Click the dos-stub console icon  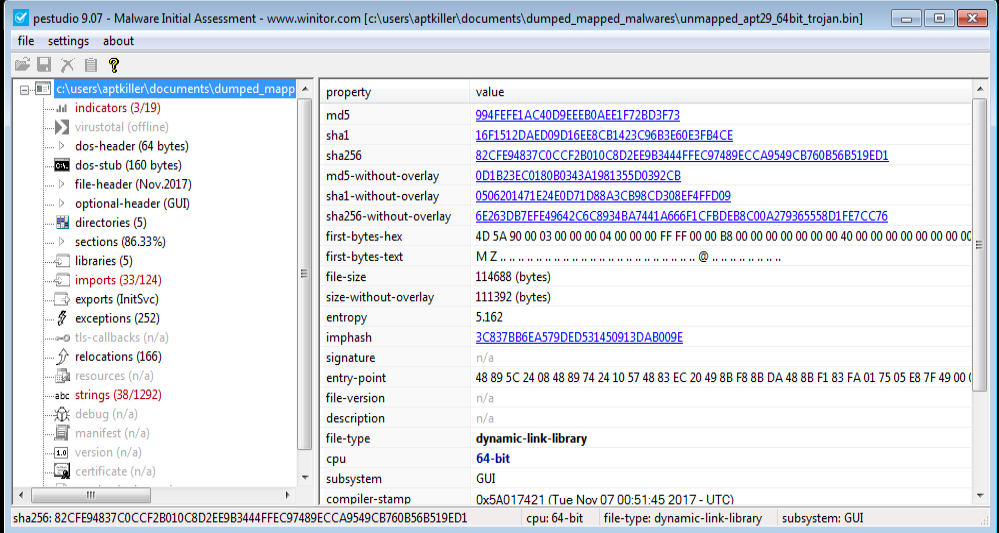pos(62,166)
